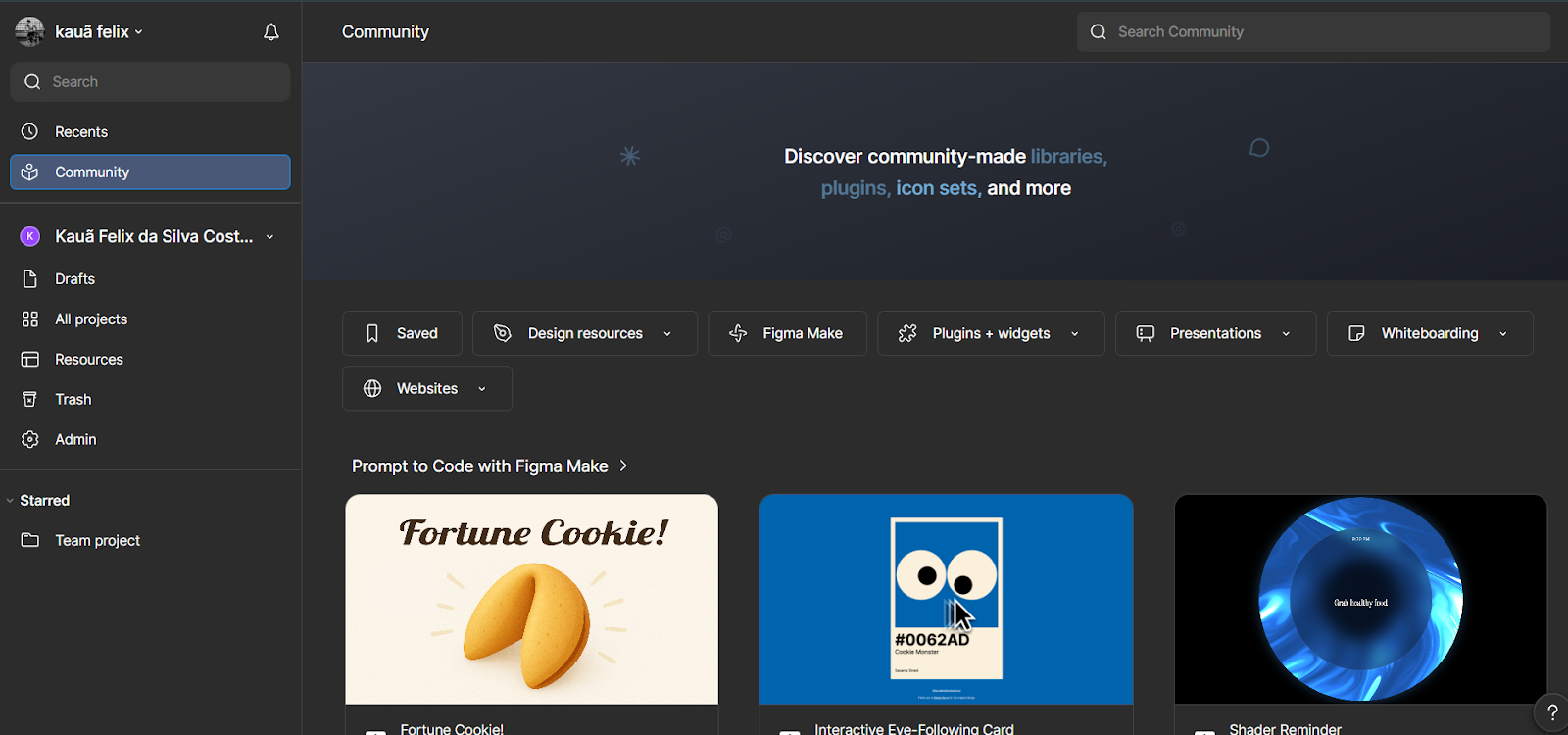
Task: Collapse the Starred section arrow
Action: tap(10, 501)
